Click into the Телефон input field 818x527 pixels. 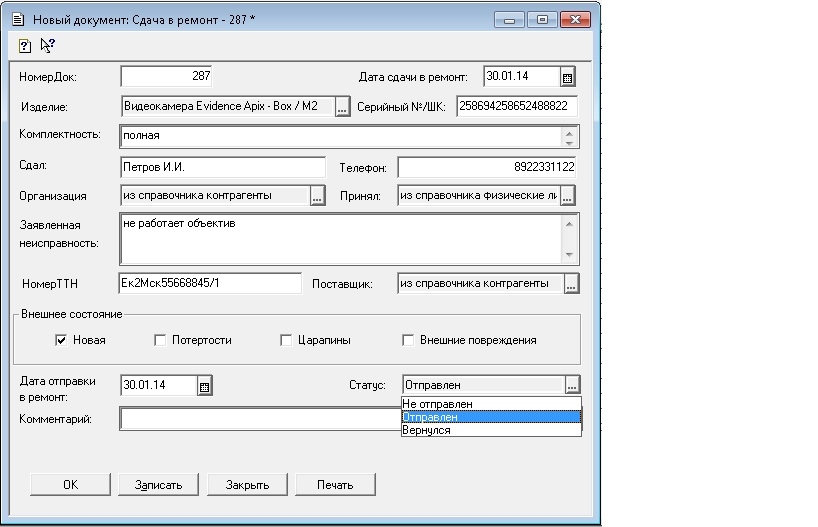[x=486, y=167]
